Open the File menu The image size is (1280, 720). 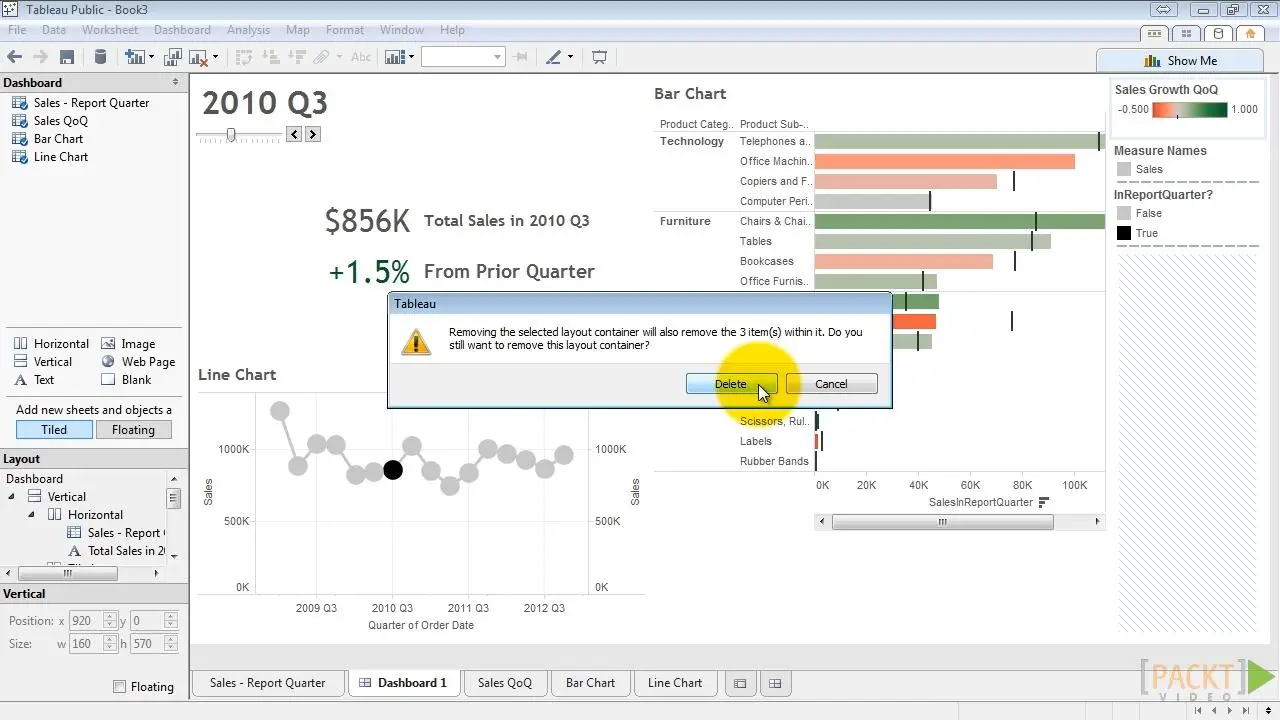coord(17,30)
